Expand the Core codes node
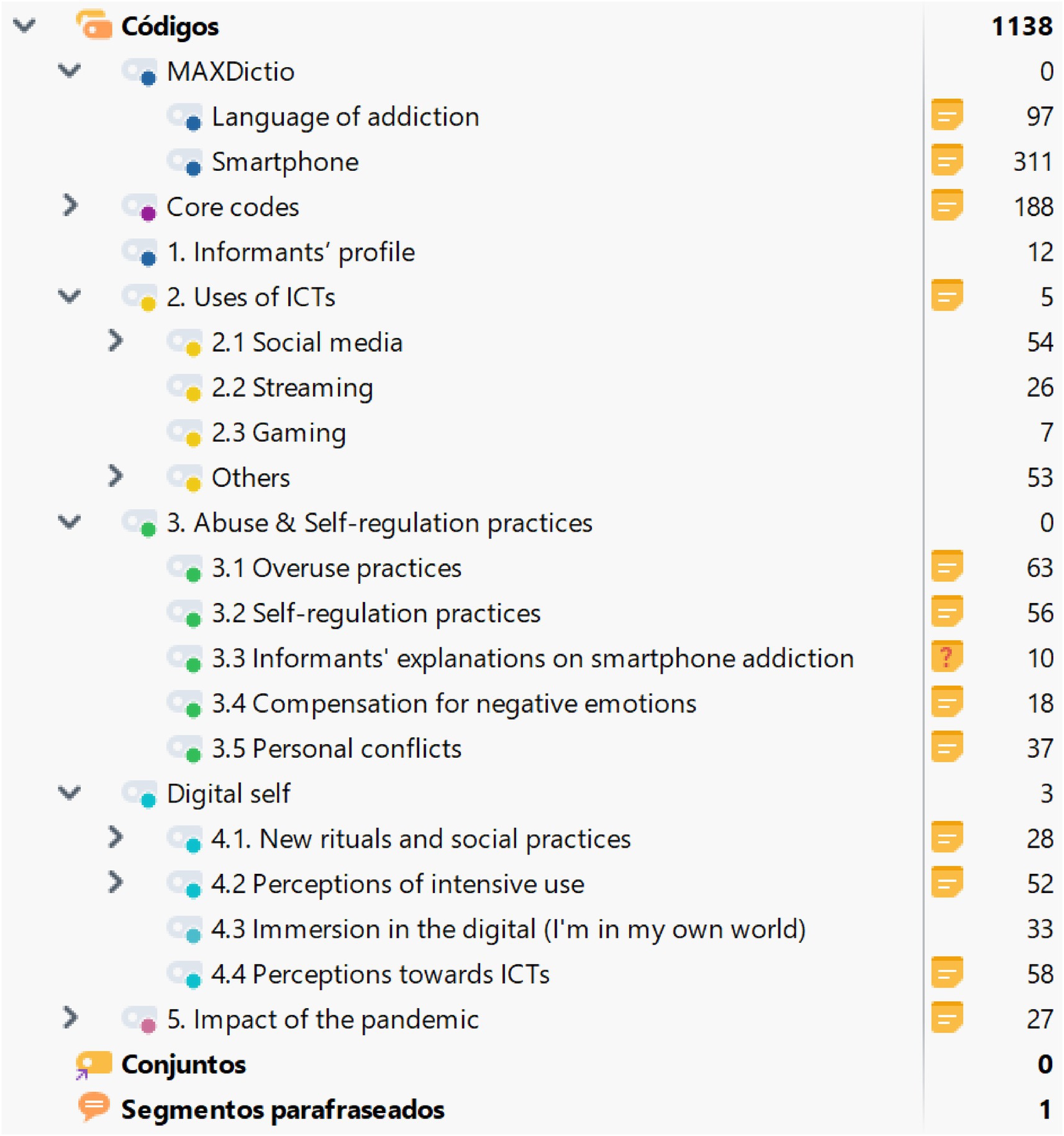Viewport: 1064px width, 1136px height. pos(70,206)
